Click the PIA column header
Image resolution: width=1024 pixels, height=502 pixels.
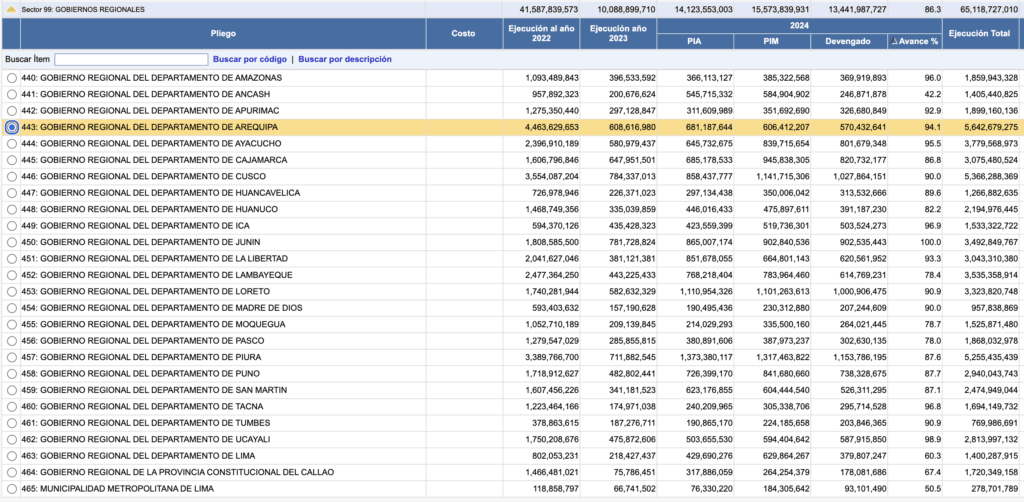[x=694, y=42]
